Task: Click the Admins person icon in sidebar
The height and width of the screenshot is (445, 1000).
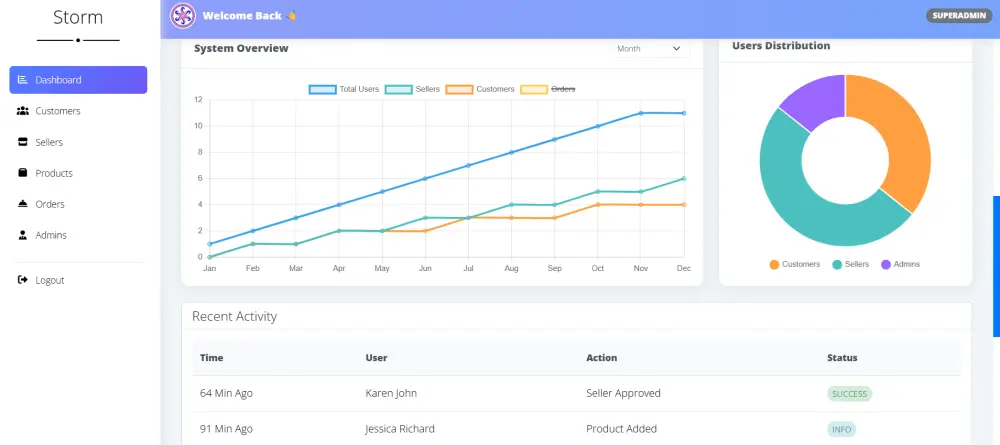Action: pos(23,235)
